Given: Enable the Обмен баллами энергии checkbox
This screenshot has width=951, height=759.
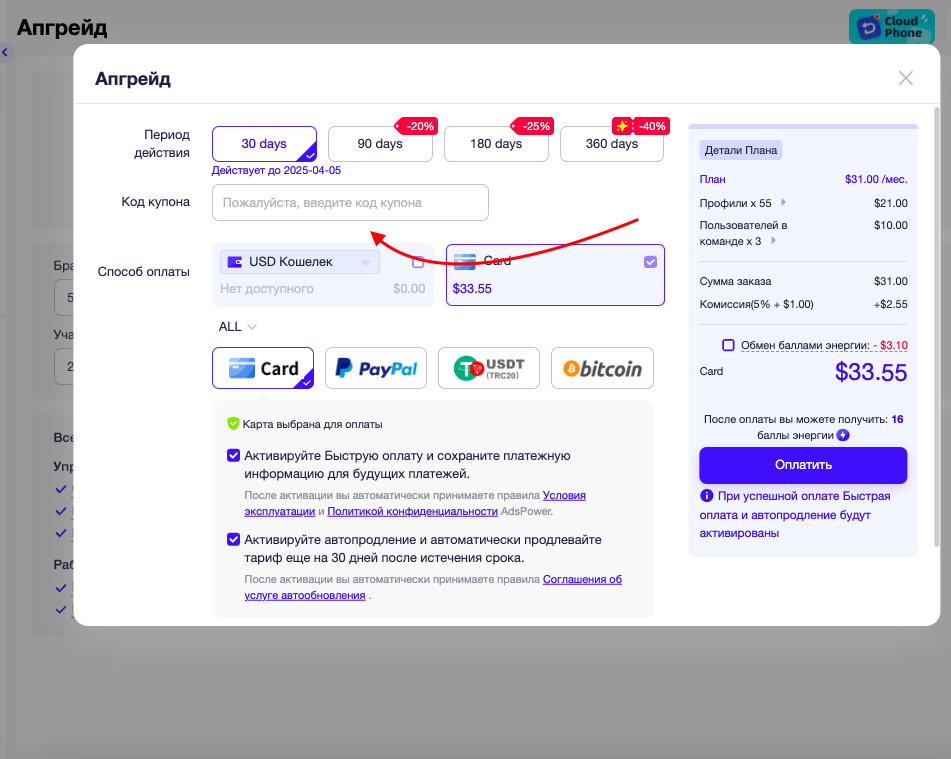Looking at the screenshot, I should click(728, 345).
